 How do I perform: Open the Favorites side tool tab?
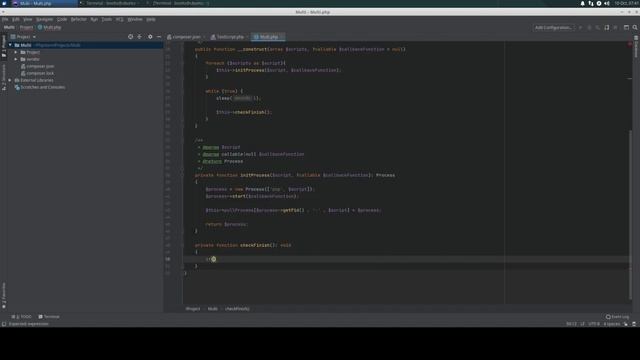click(4, 296)
